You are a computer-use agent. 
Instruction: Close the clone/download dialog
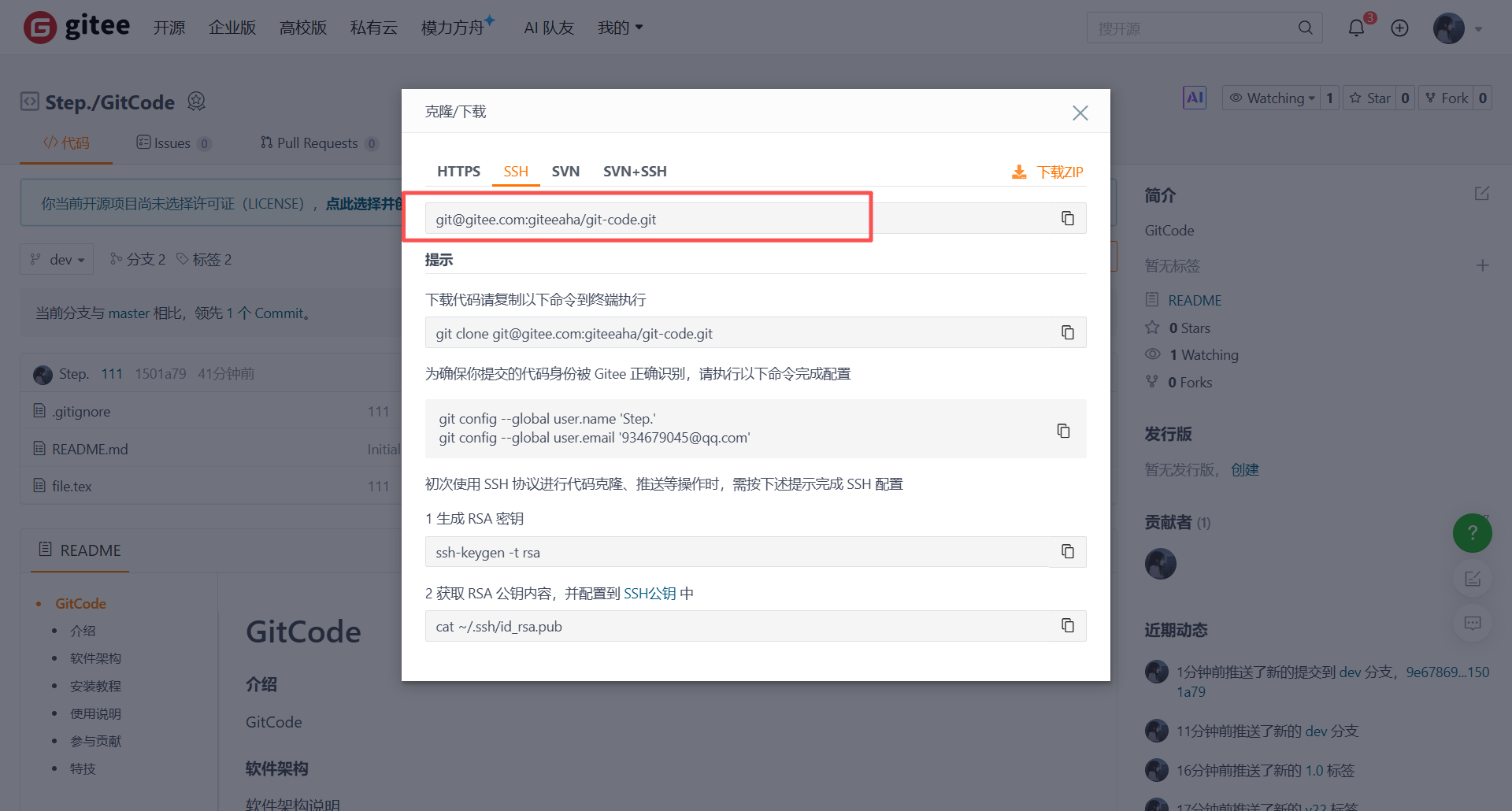[x=1080, y=113]
